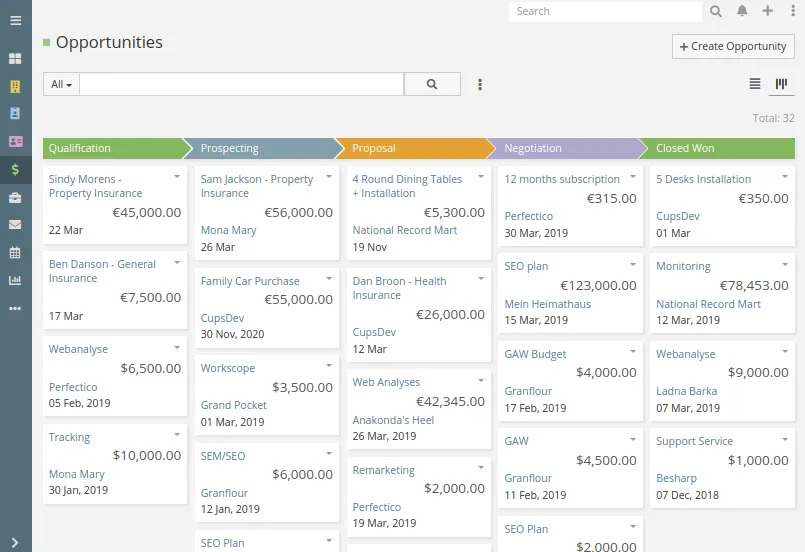Open Mein Heimathaus account link
This screenshot has height=552, width=805.
pos(547,304)
